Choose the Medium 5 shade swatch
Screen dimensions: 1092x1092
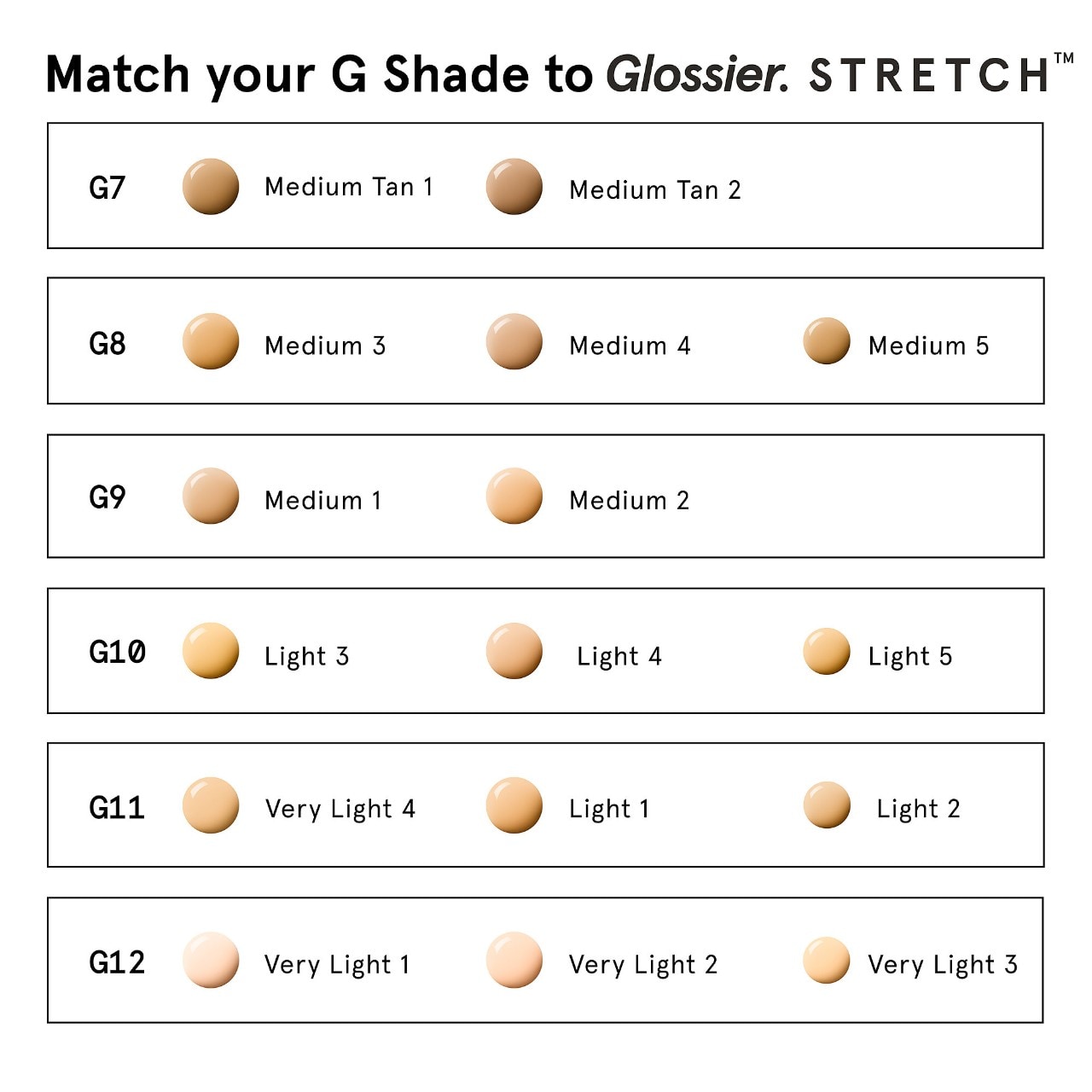pyautogui.click(x=827, y=341)
